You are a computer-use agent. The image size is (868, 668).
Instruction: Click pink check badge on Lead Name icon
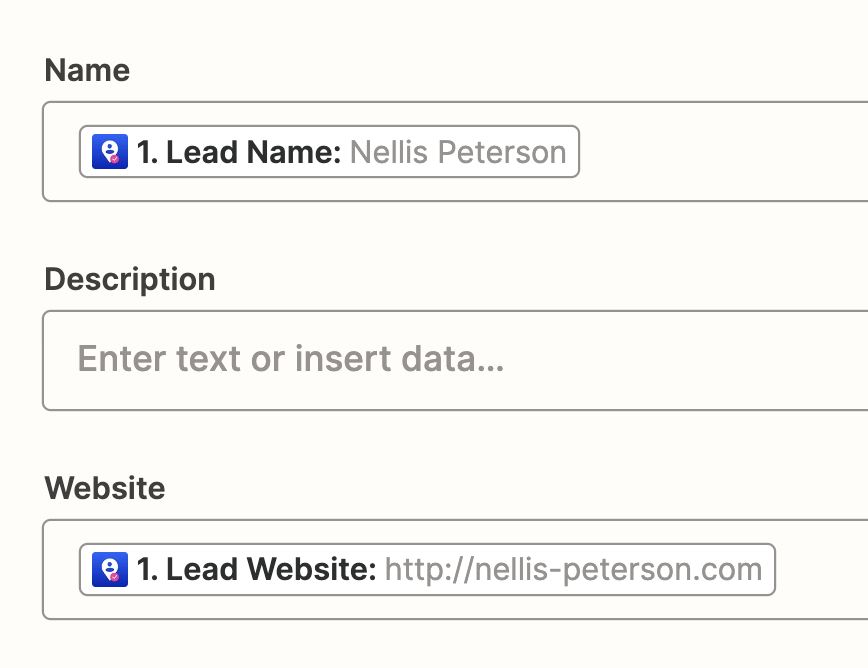(x=115, y=159)
